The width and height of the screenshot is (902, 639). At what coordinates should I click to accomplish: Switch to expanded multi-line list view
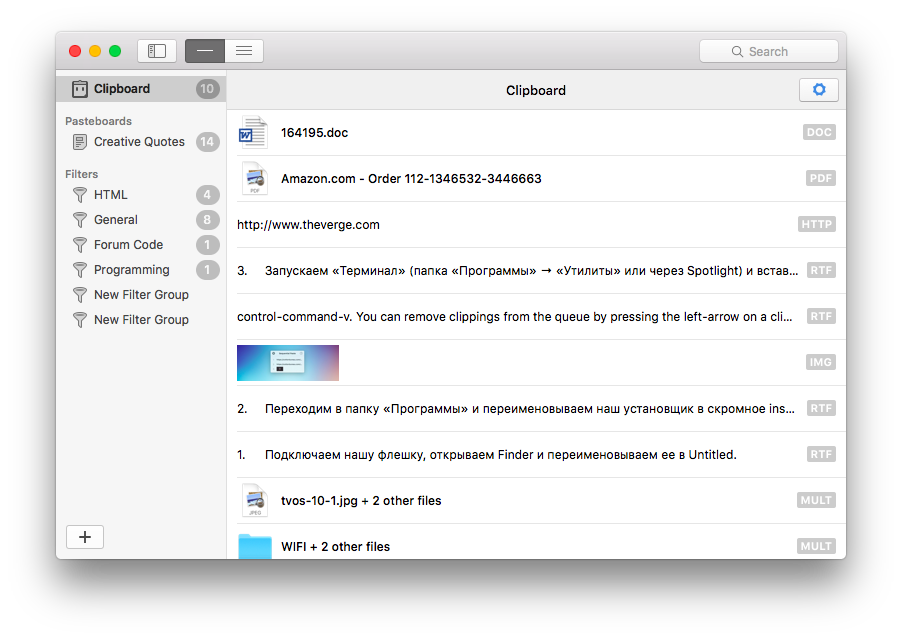[244, 51]
